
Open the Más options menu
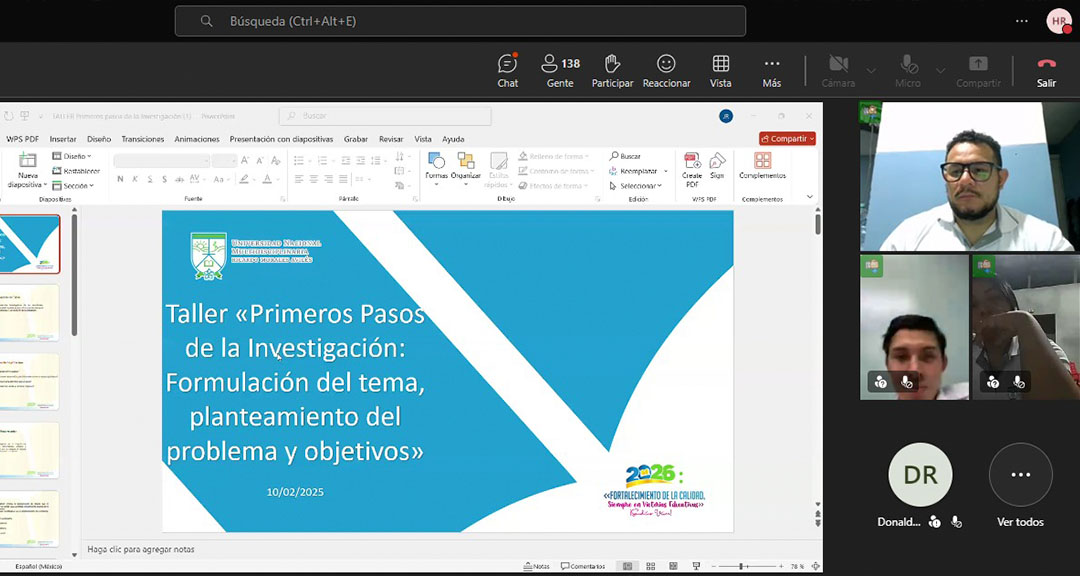pyautogui.click(x=771, y=70)
